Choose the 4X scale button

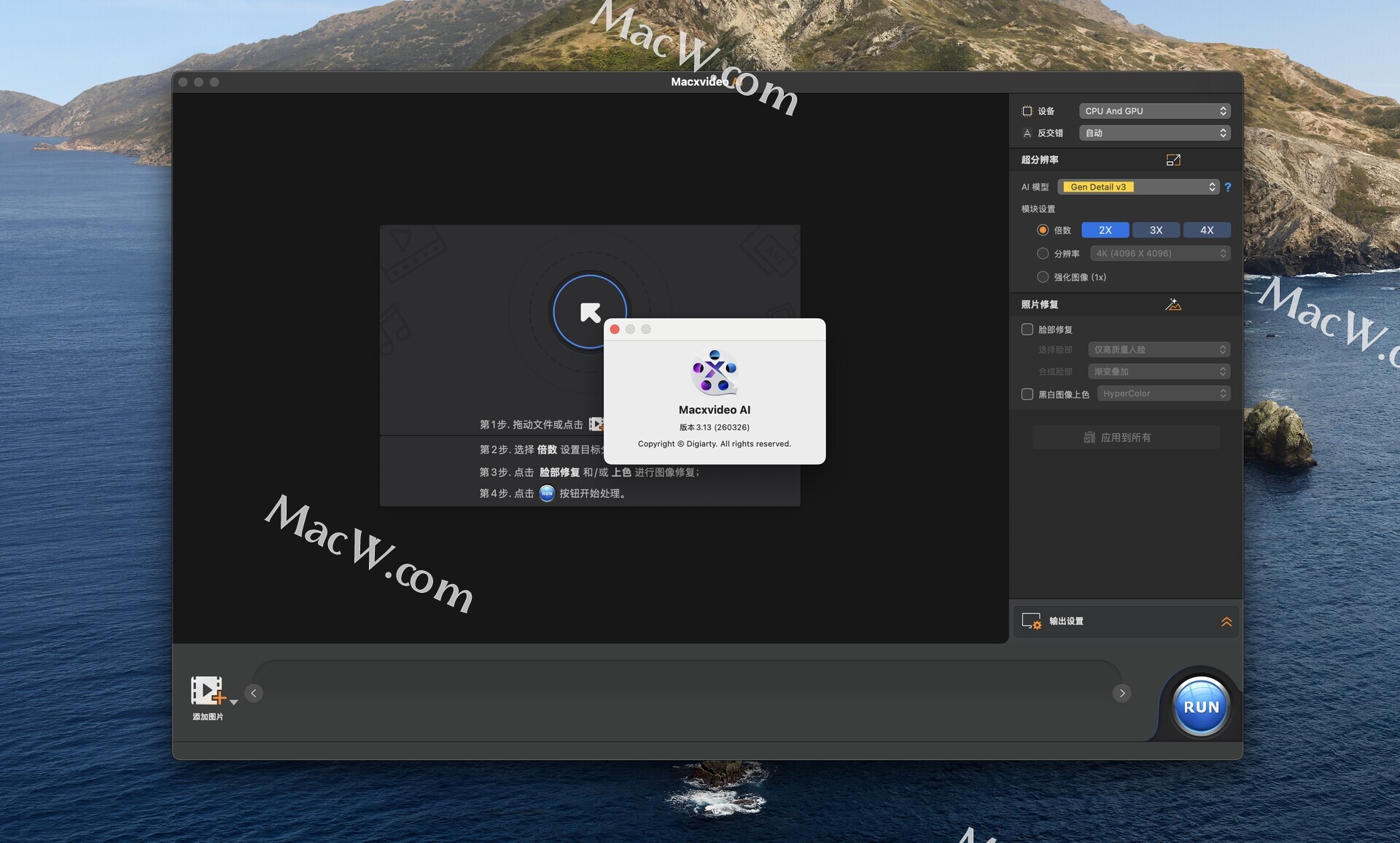point(1207,230)
